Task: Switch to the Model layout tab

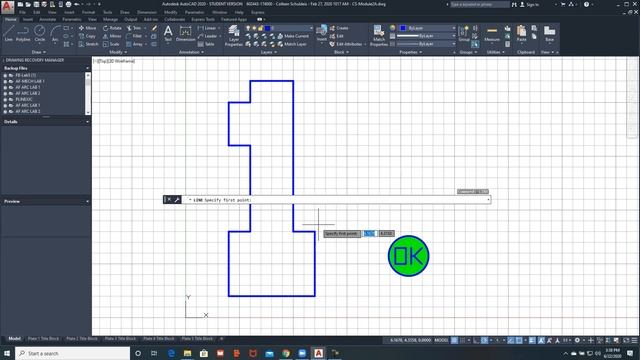Action: pos(14,339)
